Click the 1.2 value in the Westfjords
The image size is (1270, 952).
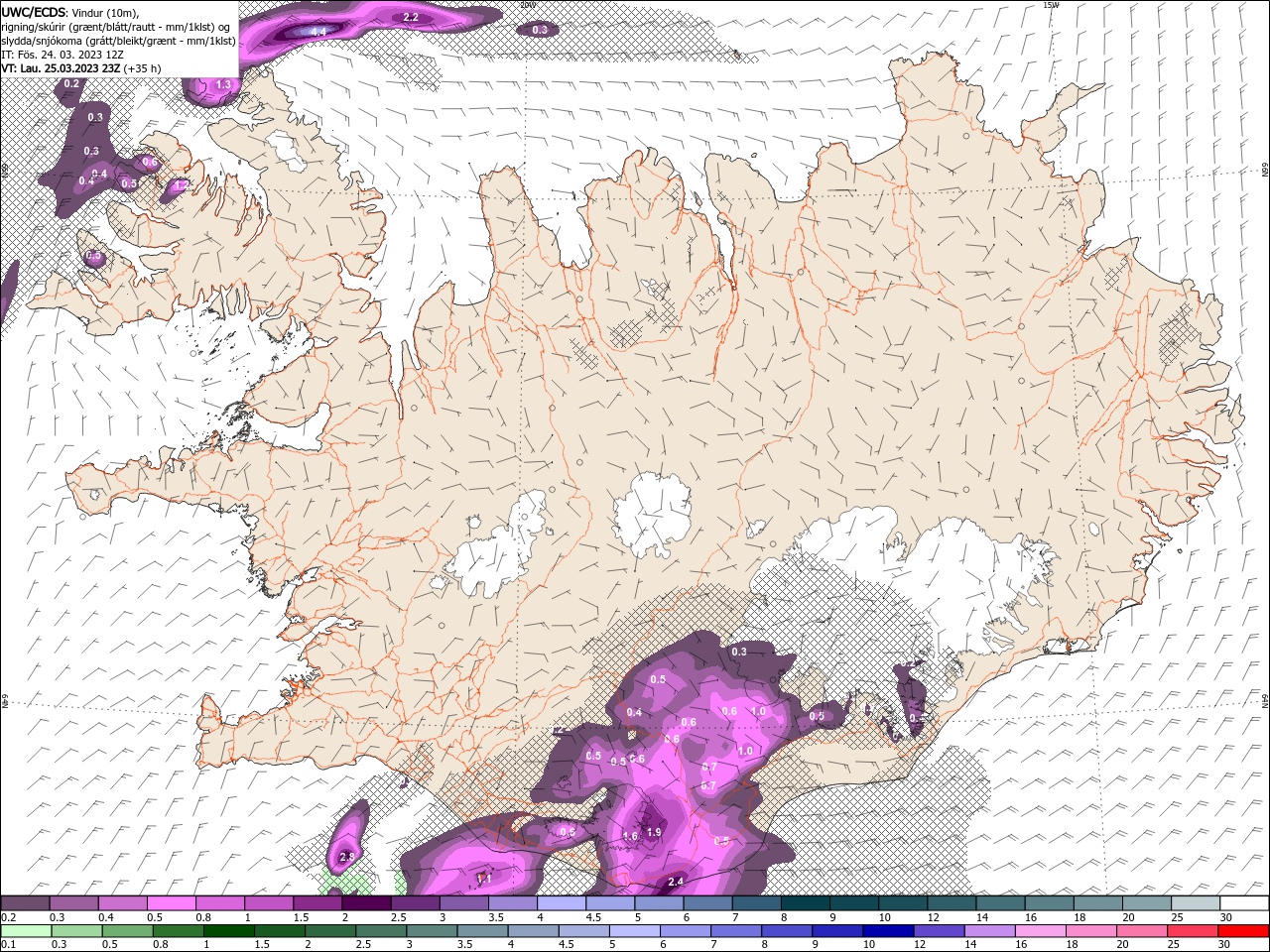click(x=182, y=185)
